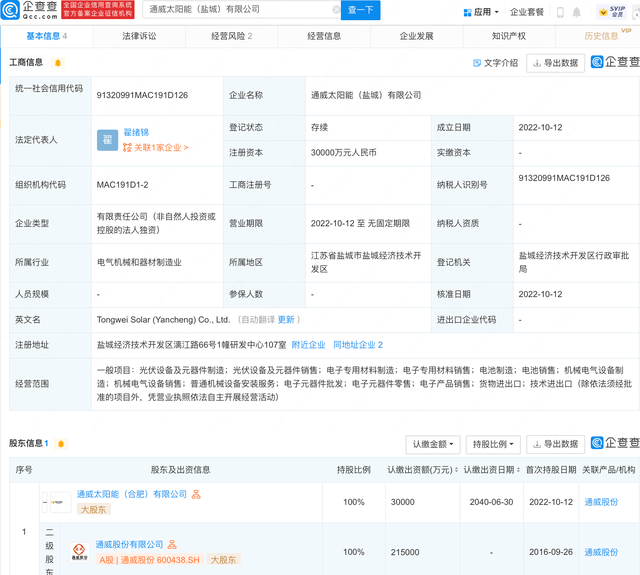Open the 持股比例 filter dropdown
Image resolution: width=640 pixels, height=575 pixels.
(493, 444)
